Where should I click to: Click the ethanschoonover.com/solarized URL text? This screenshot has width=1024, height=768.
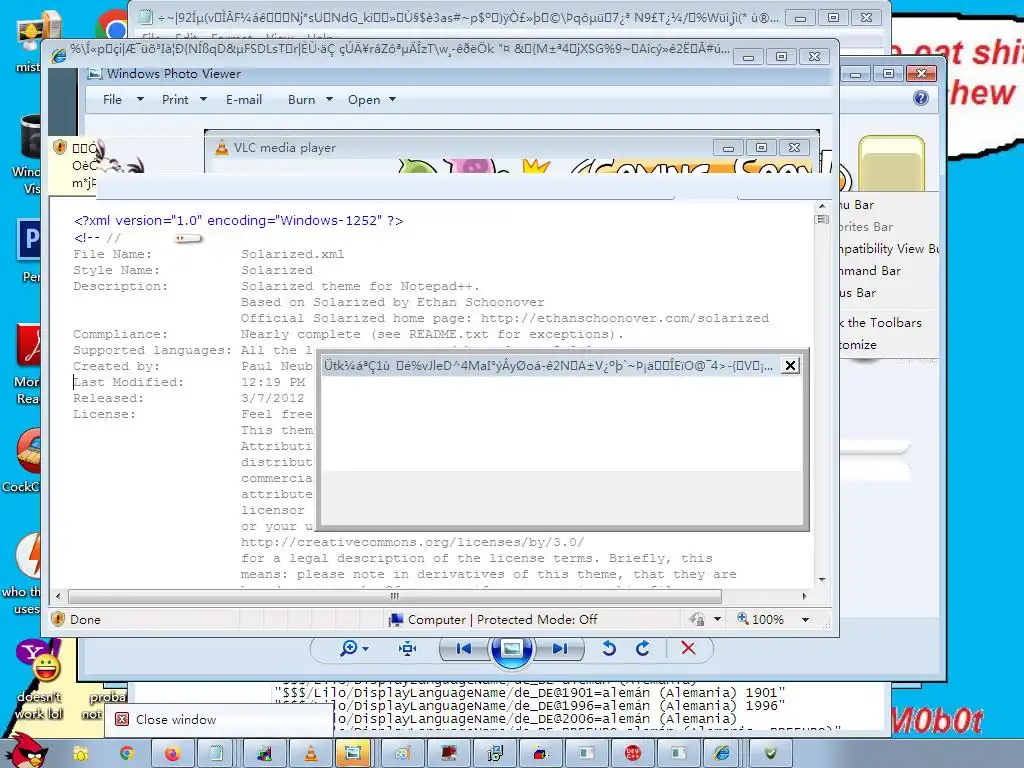[625, 318]
